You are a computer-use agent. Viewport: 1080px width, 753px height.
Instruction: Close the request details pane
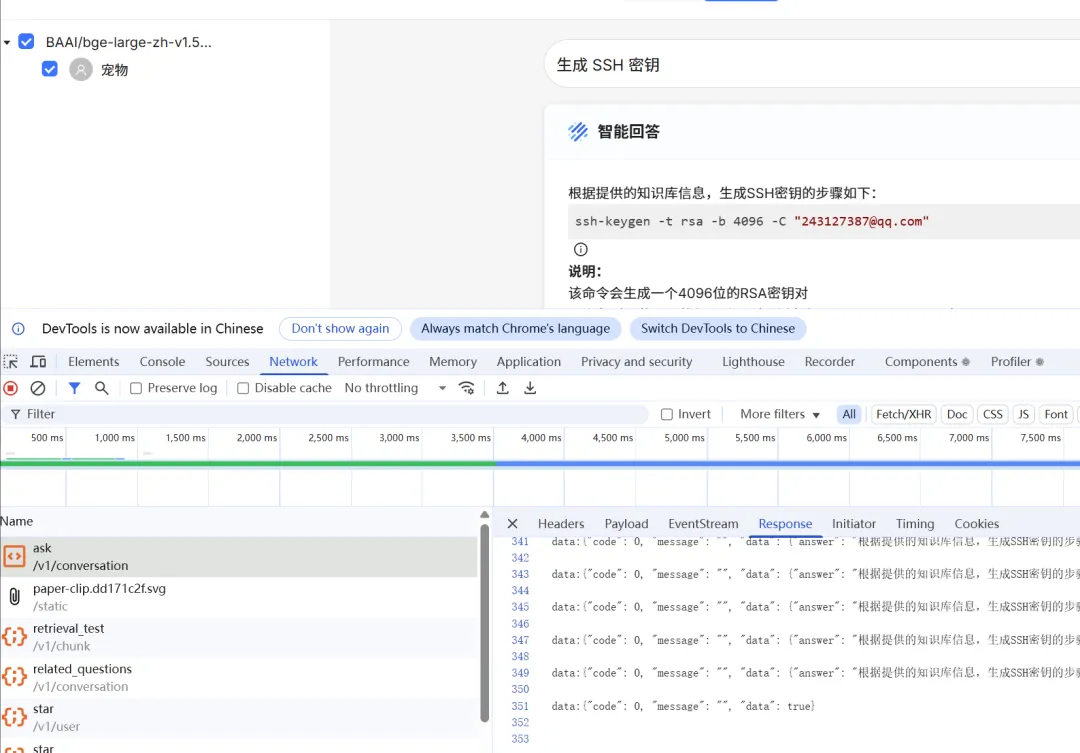(512, 524)
